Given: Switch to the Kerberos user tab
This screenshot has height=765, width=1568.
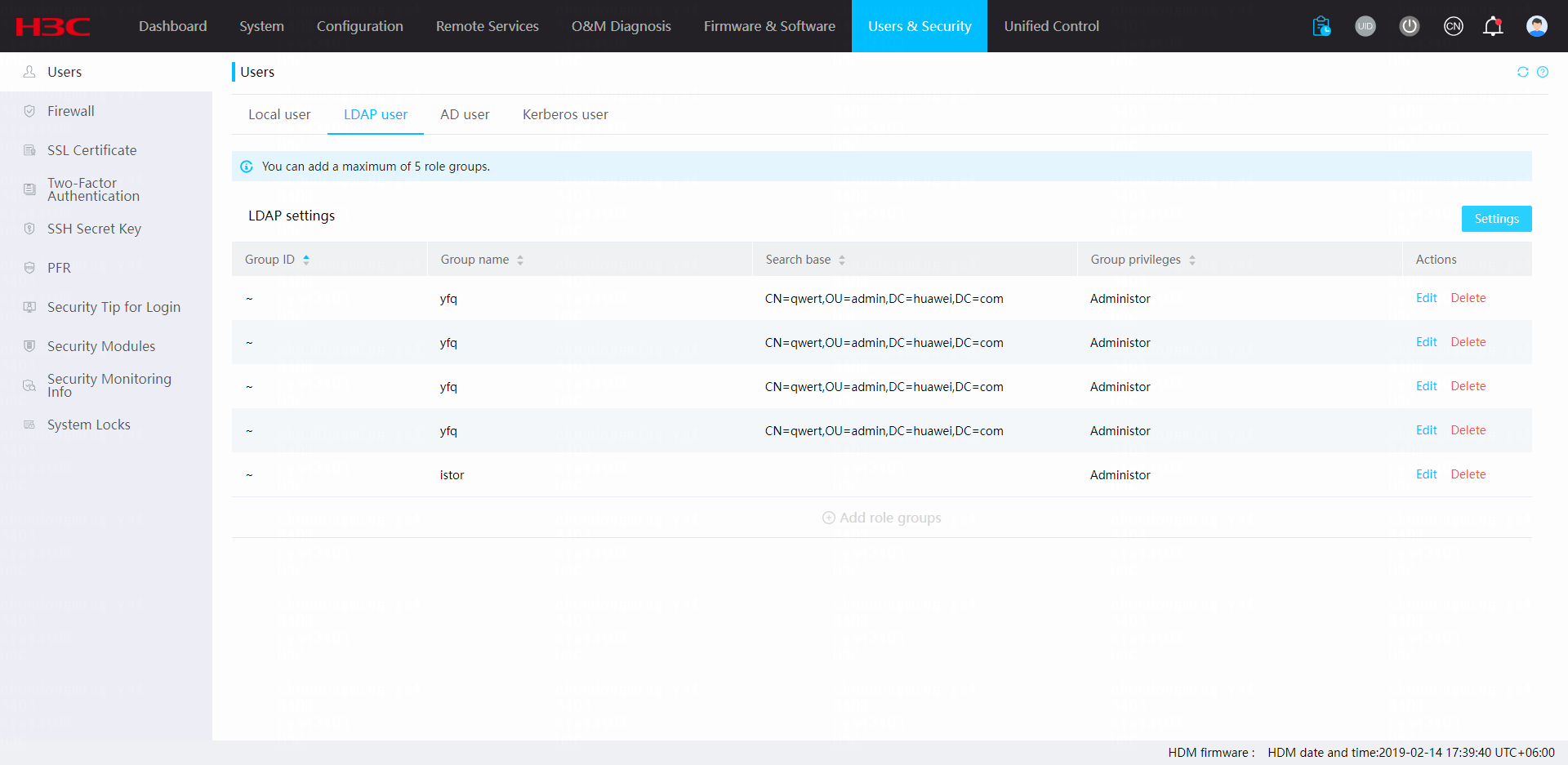Looking at the screenshot, I should pos(565,114).
